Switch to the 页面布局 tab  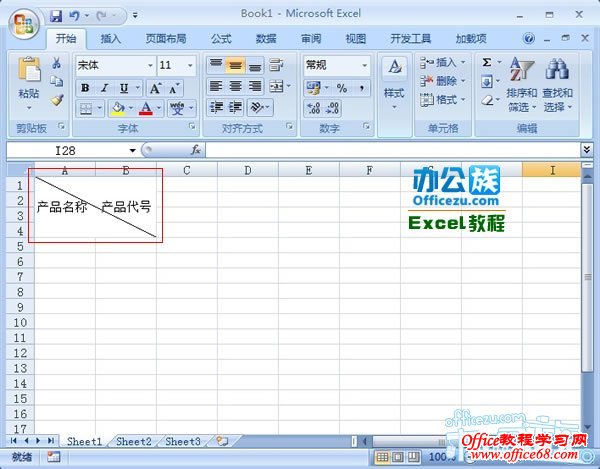[165, 39]
